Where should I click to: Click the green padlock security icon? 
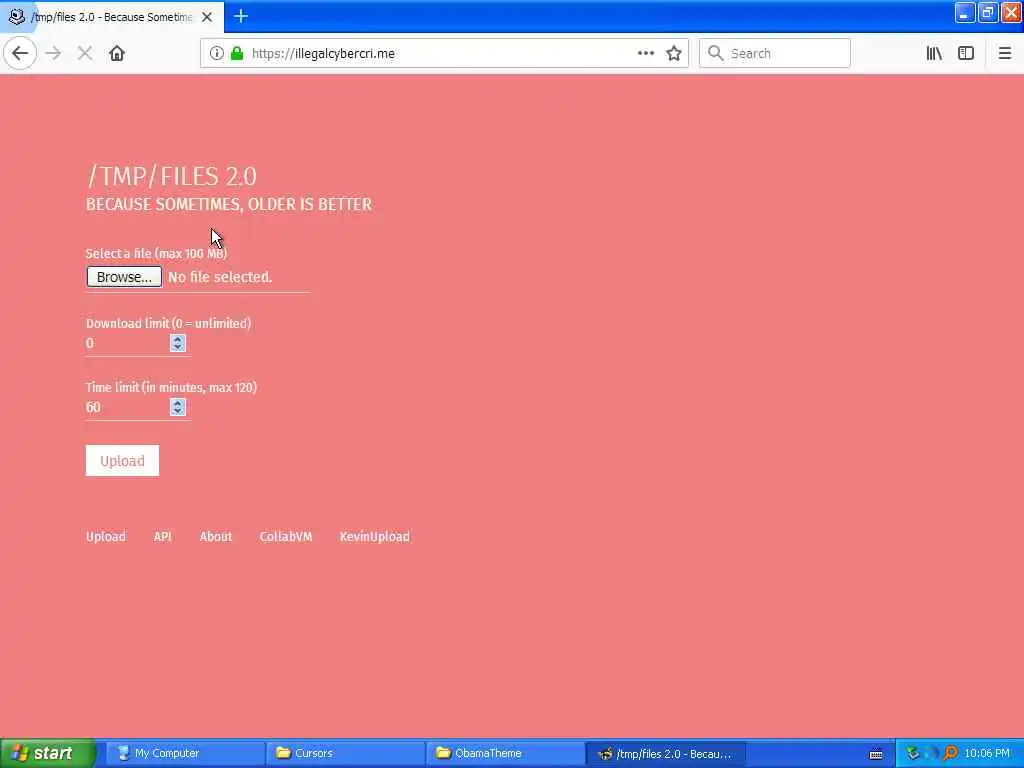pos(237,54)
